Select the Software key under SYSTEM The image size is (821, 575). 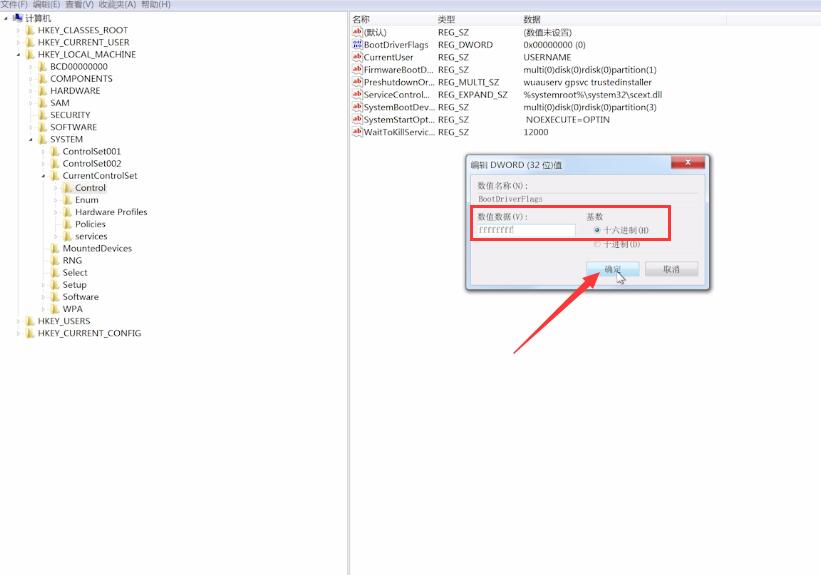pyautogui.click(x=81, y=297)
